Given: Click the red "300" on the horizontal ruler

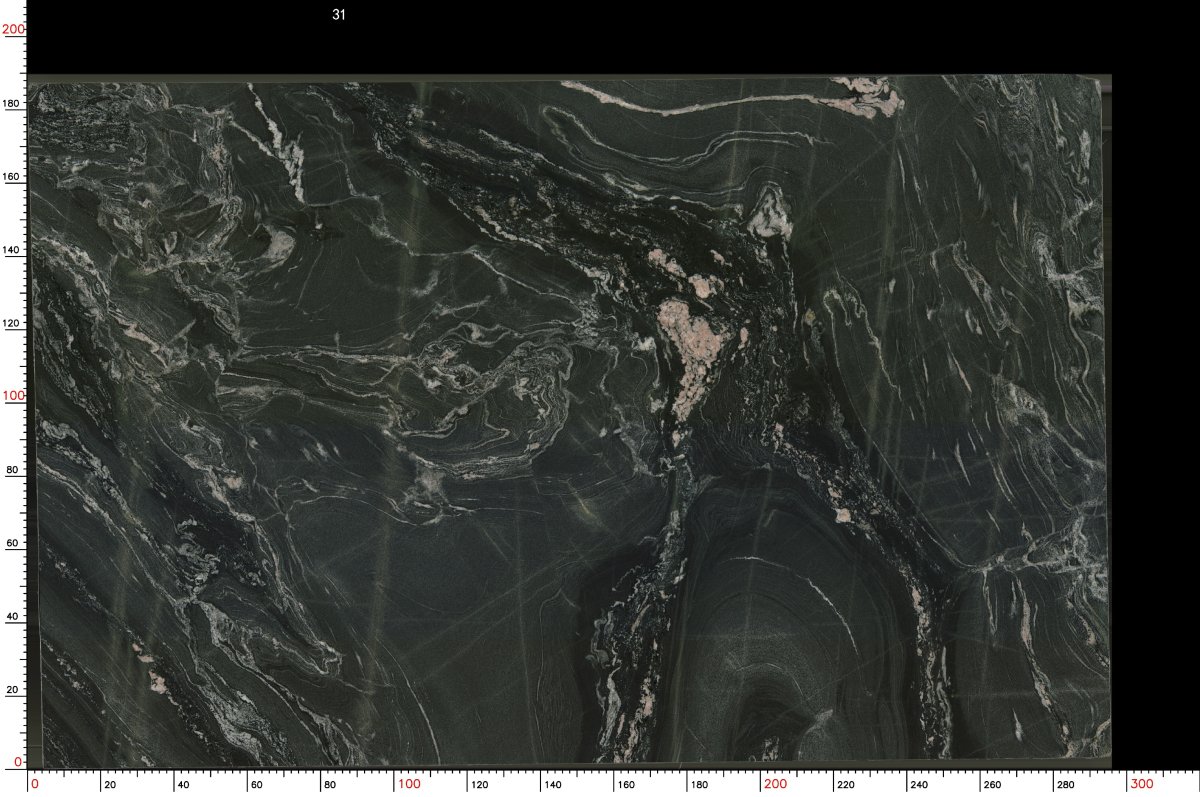Looking at the screenshot, I should point(1142,784).
